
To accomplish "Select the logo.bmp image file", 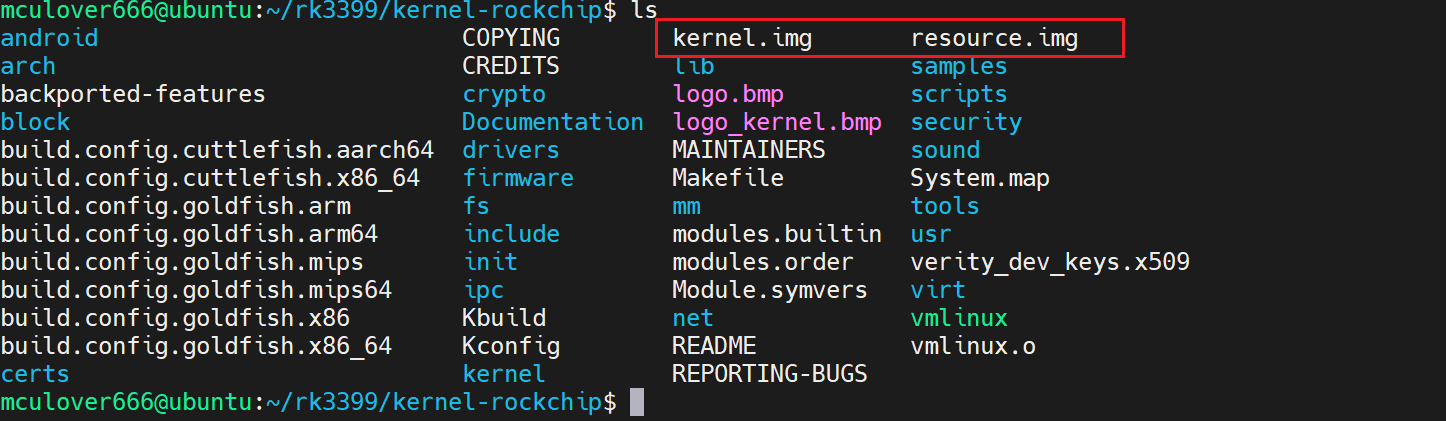I will [728, 95].
